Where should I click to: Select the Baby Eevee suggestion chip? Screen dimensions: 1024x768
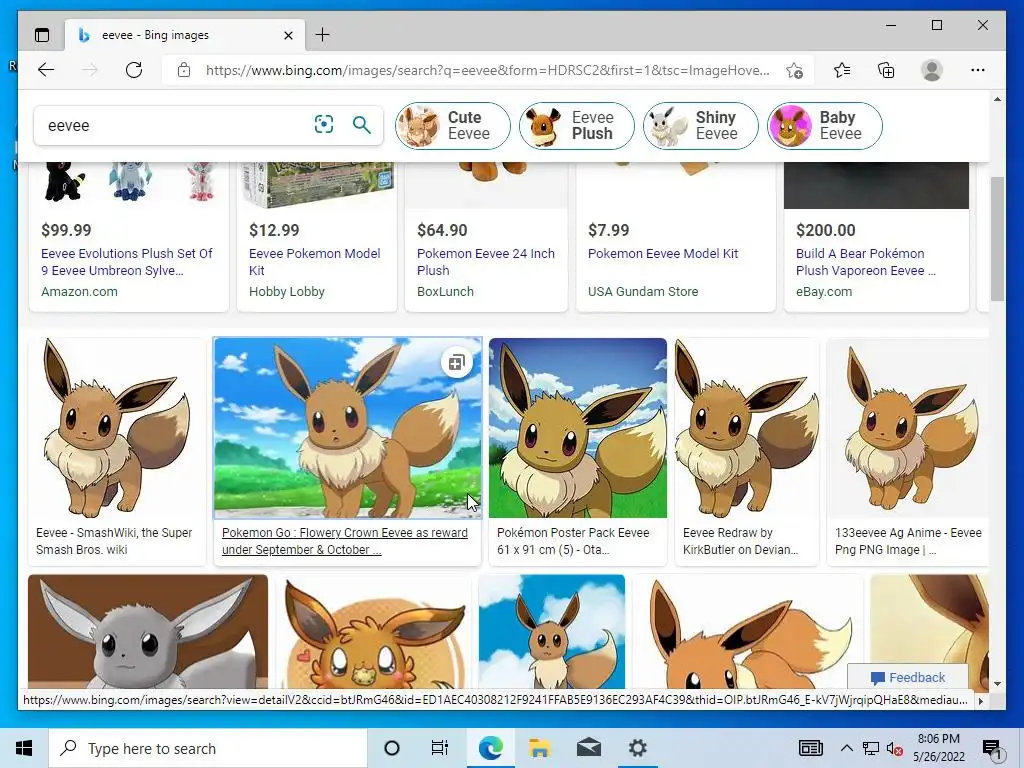click(x=825, y=125)
